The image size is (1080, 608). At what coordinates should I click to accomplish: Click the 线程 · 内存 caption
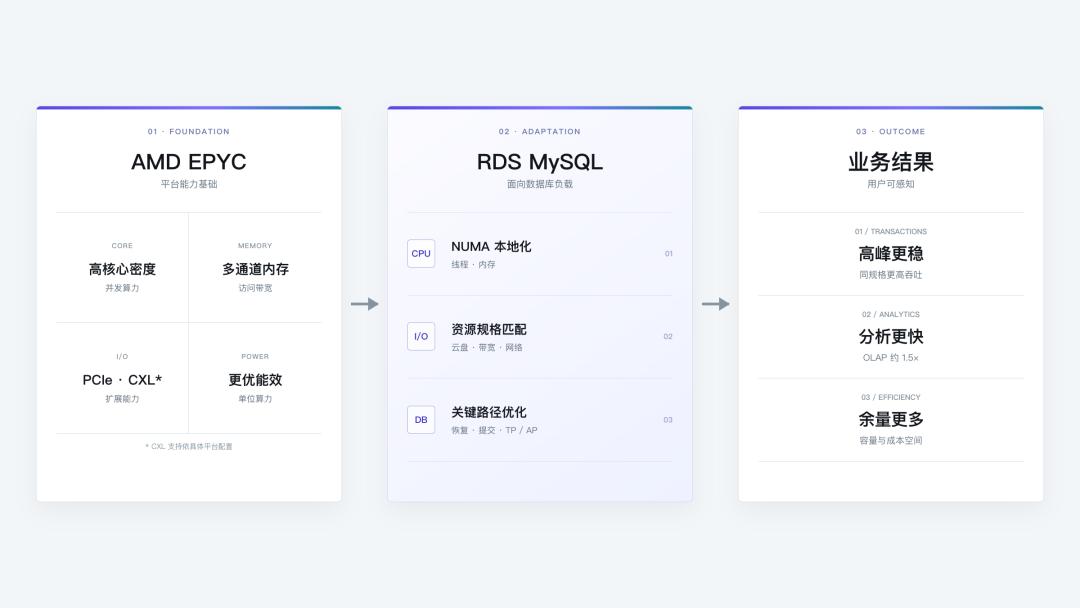click(x=473, y=264)
